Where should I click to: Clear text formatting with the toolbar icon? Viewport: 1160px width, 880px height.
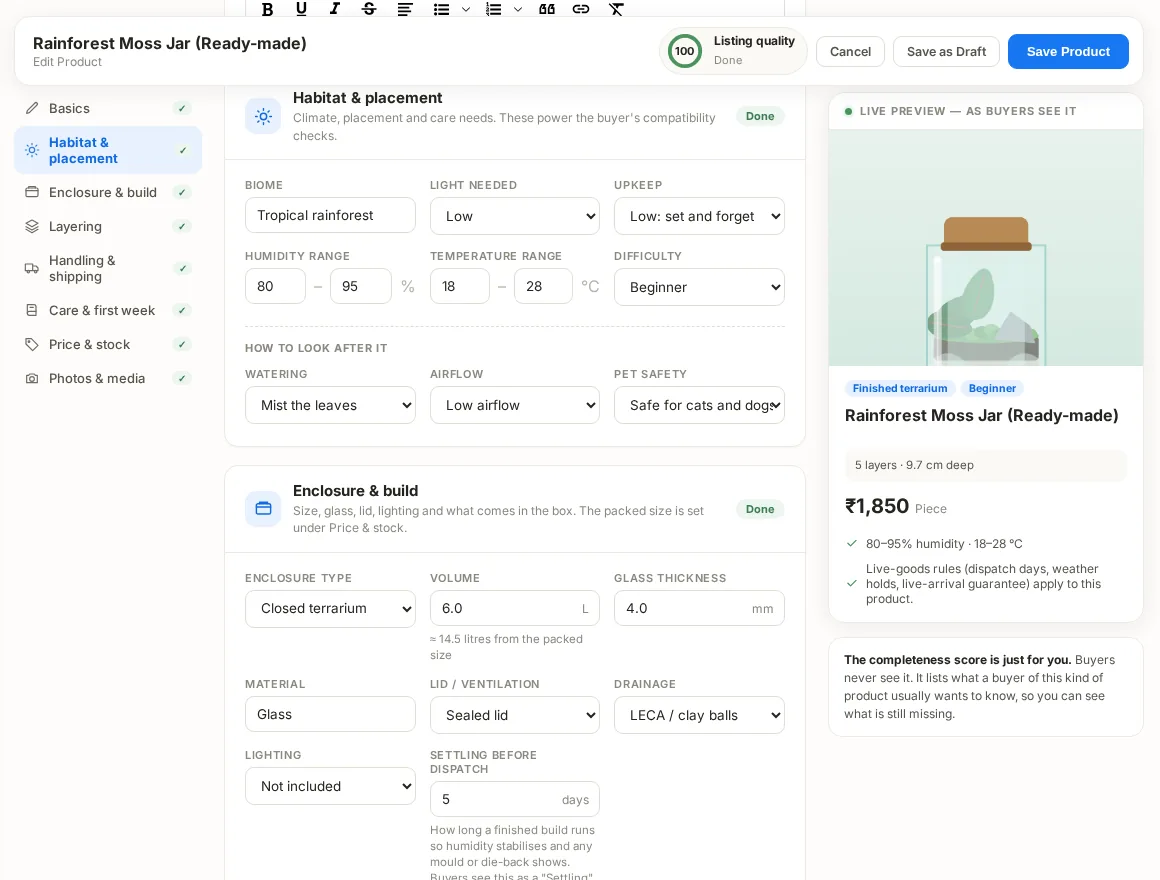[x=616, y=9]
